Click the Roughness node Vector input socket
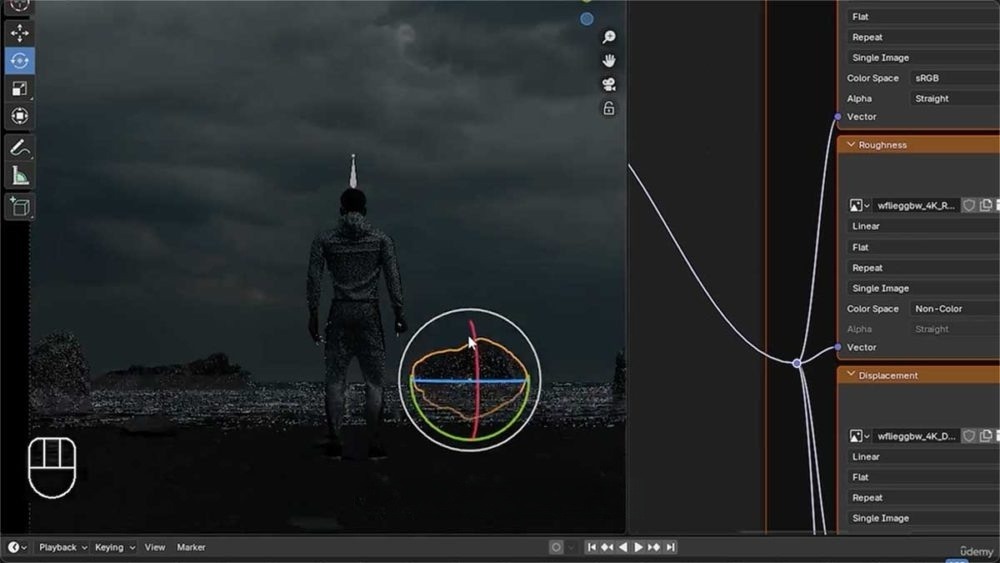Viewport: 1000px width, 563px height. coord(838,347)
